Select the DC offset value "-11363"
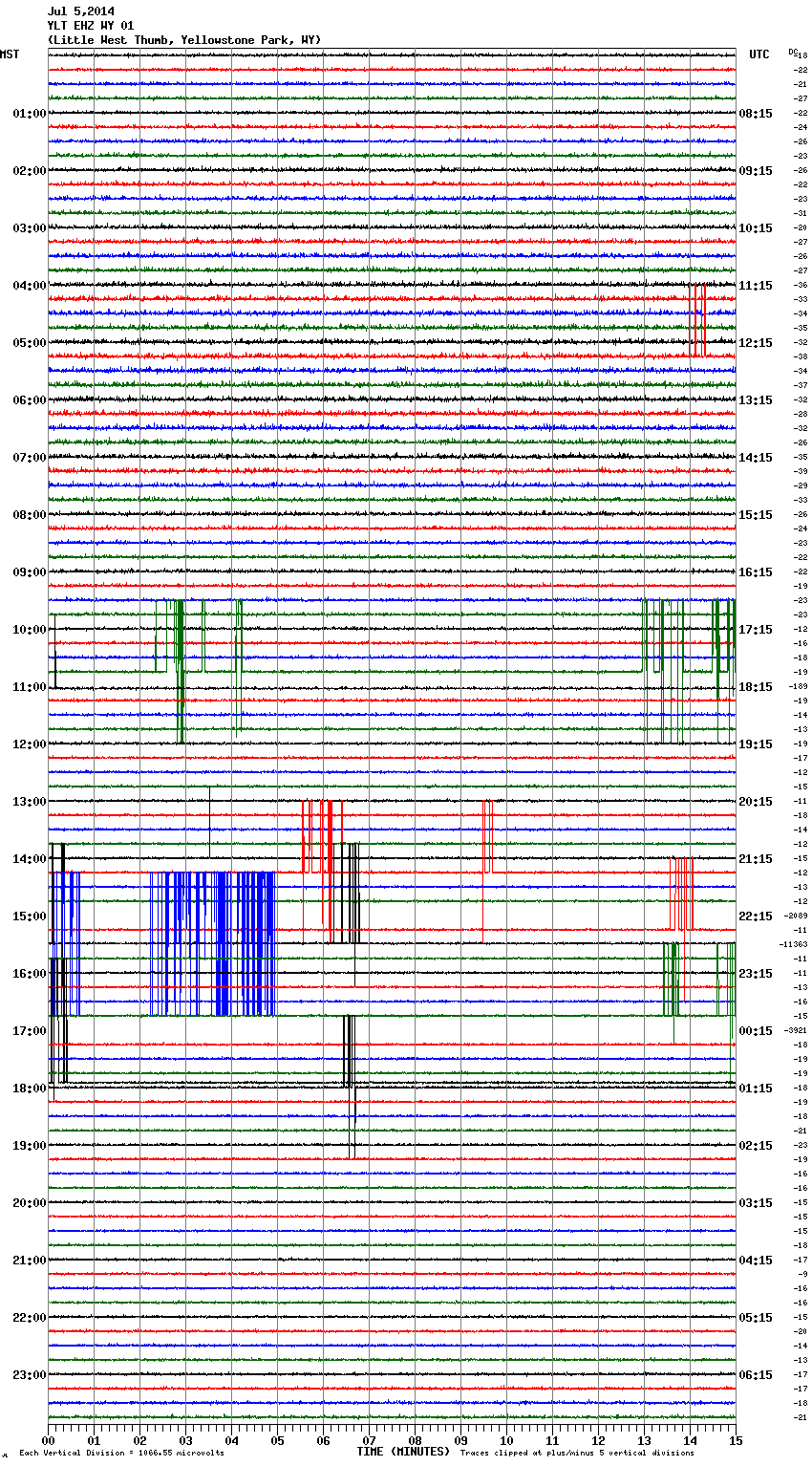Viewport: 812px width, 1466px height. (x=795, y=944)
